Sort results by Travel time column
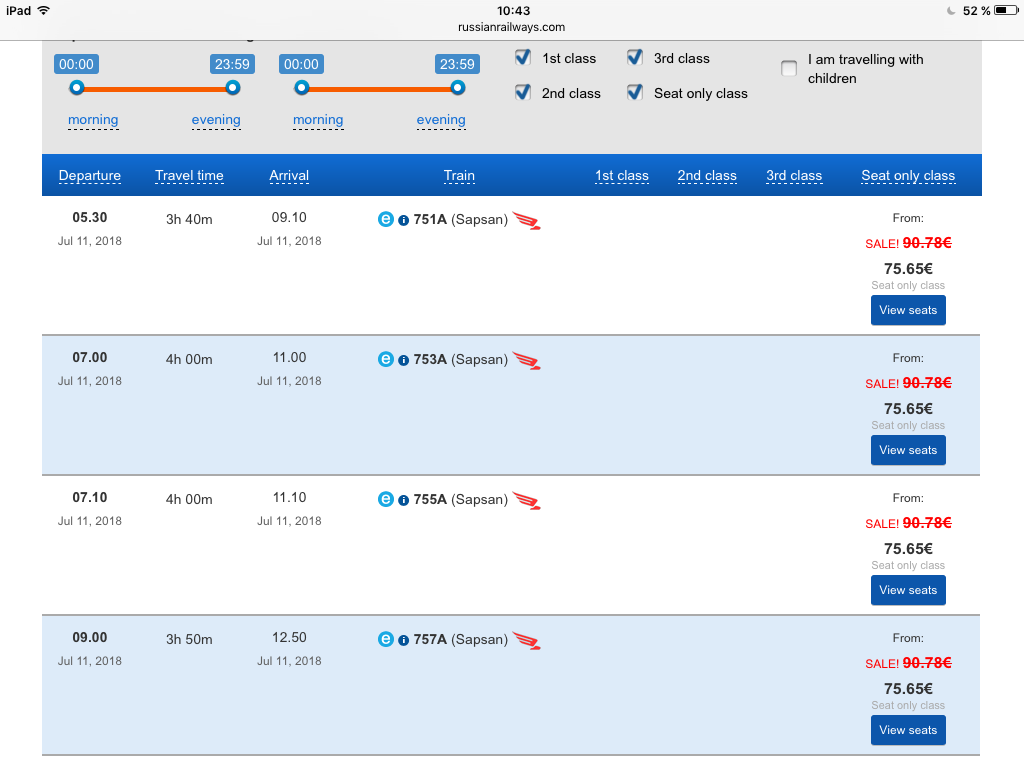The width and height of the screenshot is (1024, 768). tap(189, 176)
